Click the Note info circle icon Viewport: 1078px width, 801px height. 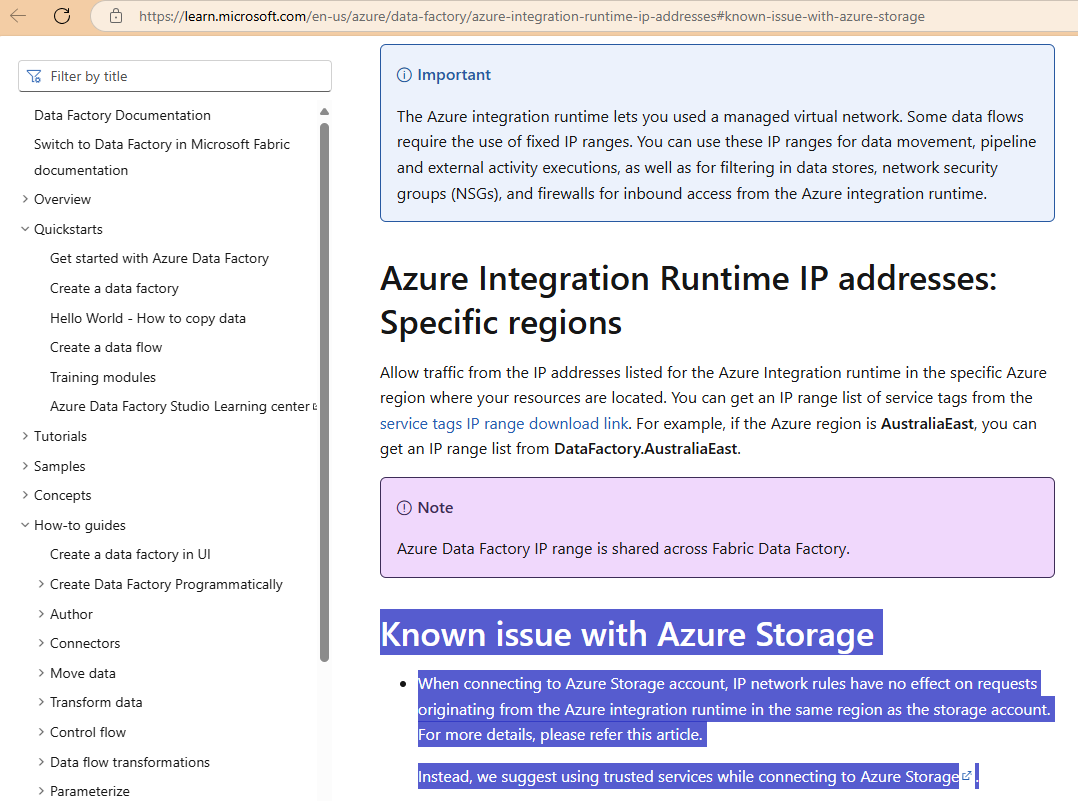(x=404, y=508)
